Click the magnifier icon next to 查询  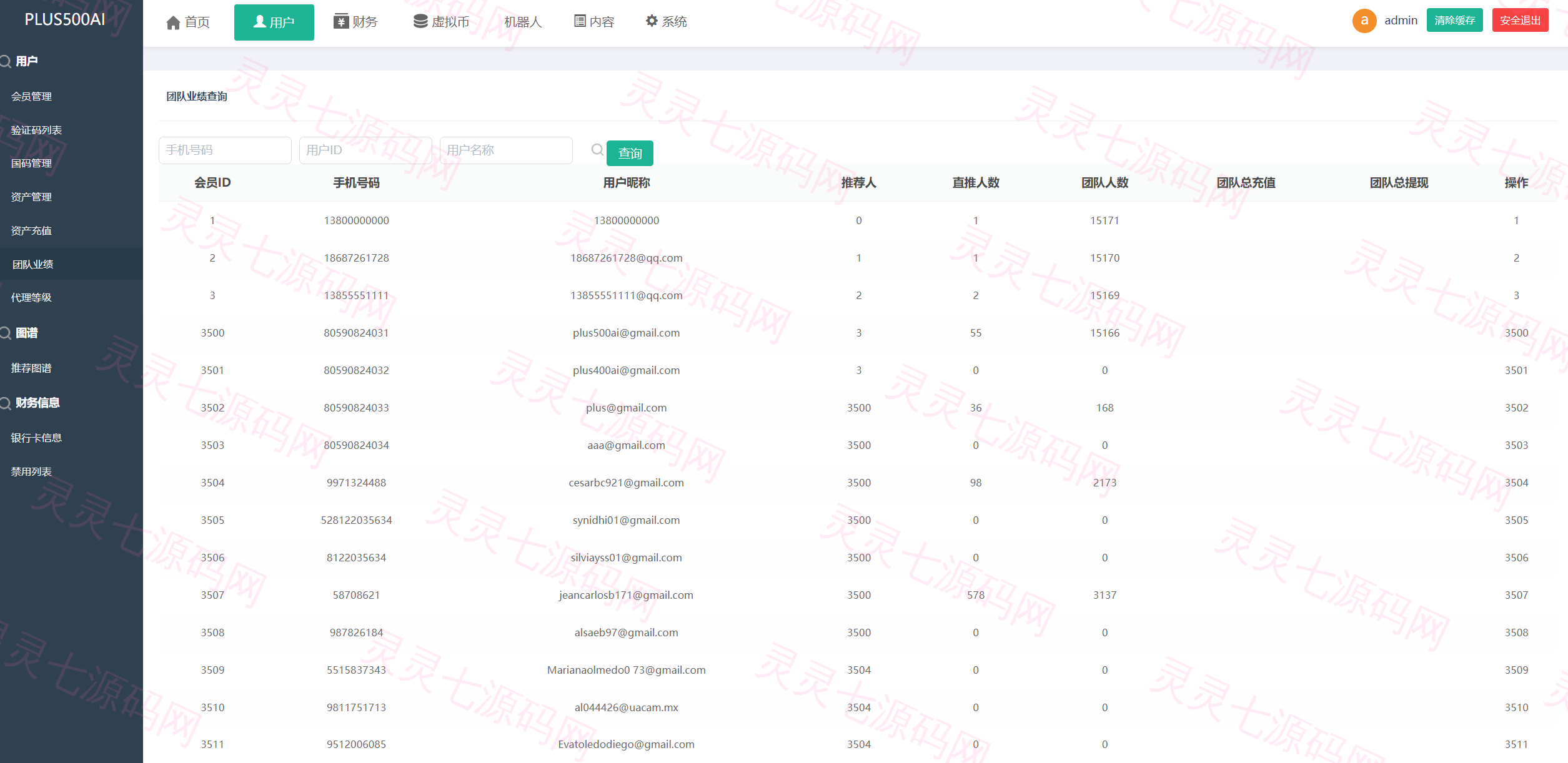(x=597, y=150)
